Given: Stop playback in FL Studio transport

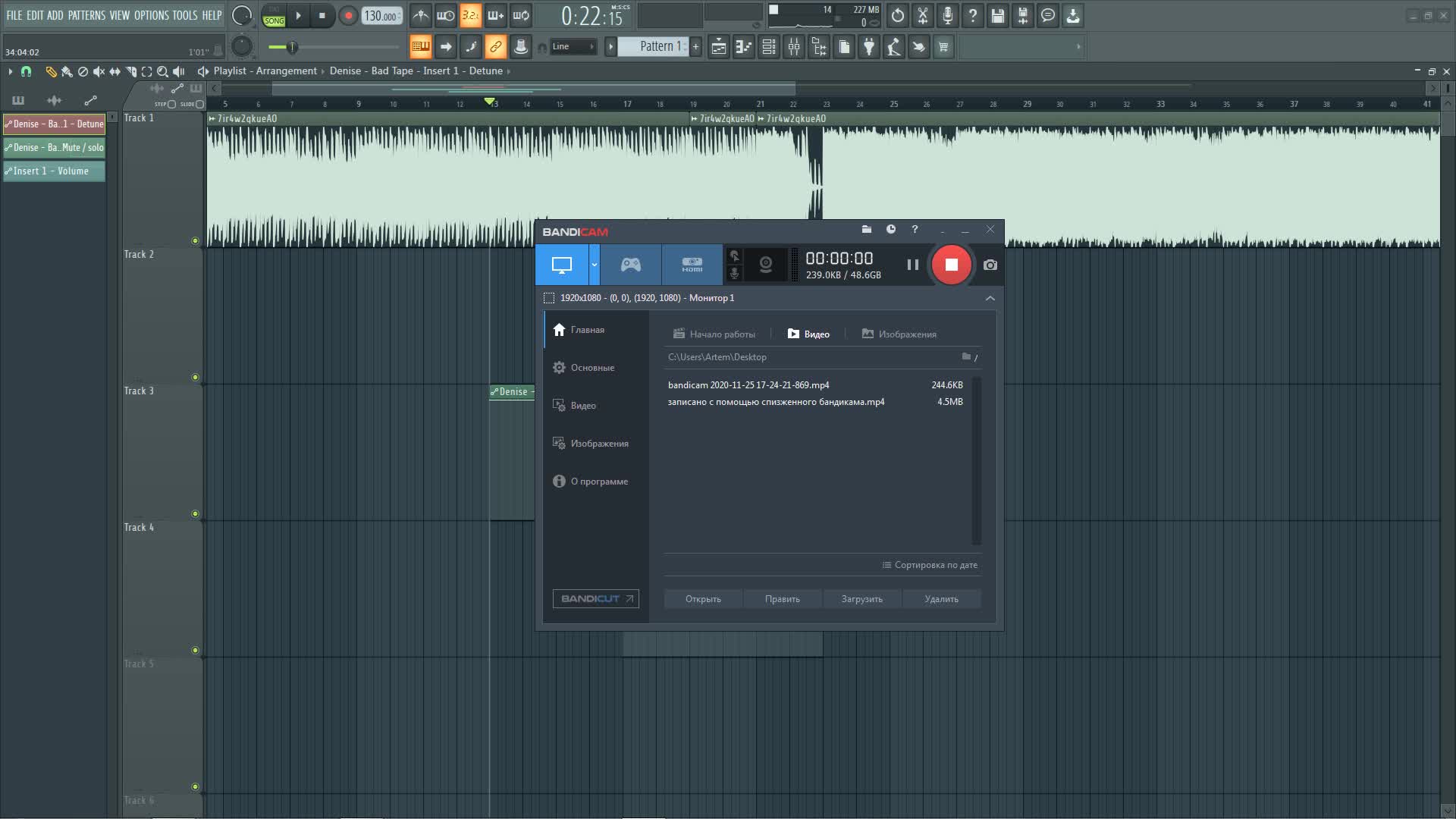Looking at the screenshot, I should [x=322, y=15].
